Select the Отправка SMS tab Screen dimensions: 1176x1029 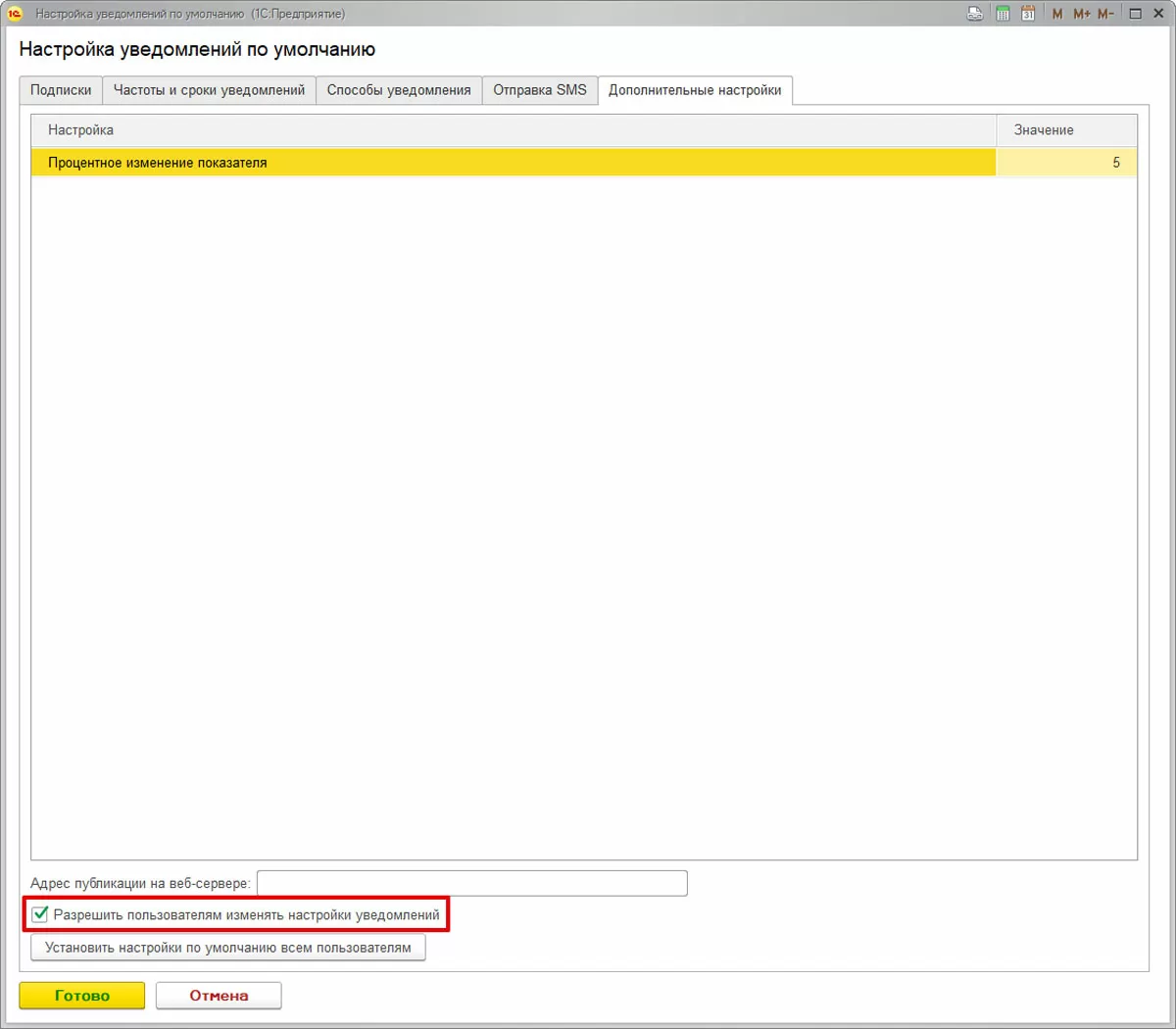[x=540, y=90]
